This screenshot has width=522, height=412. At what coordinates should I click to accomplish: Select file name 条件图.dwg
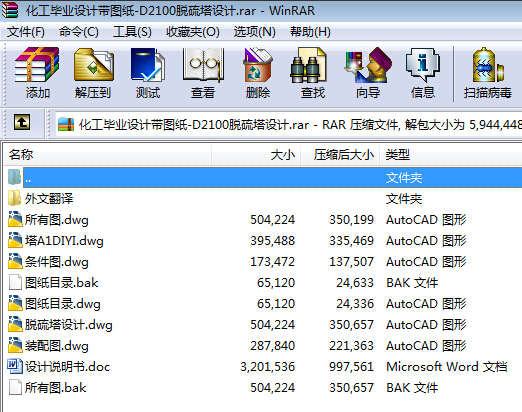pyautogui.click(x=57, y=262)
